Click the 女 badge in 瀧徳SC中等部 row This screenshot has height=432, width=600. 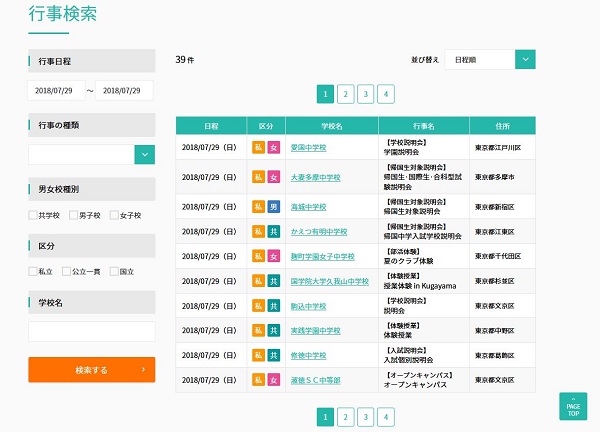pyautogui.click(x=273, y=381)
